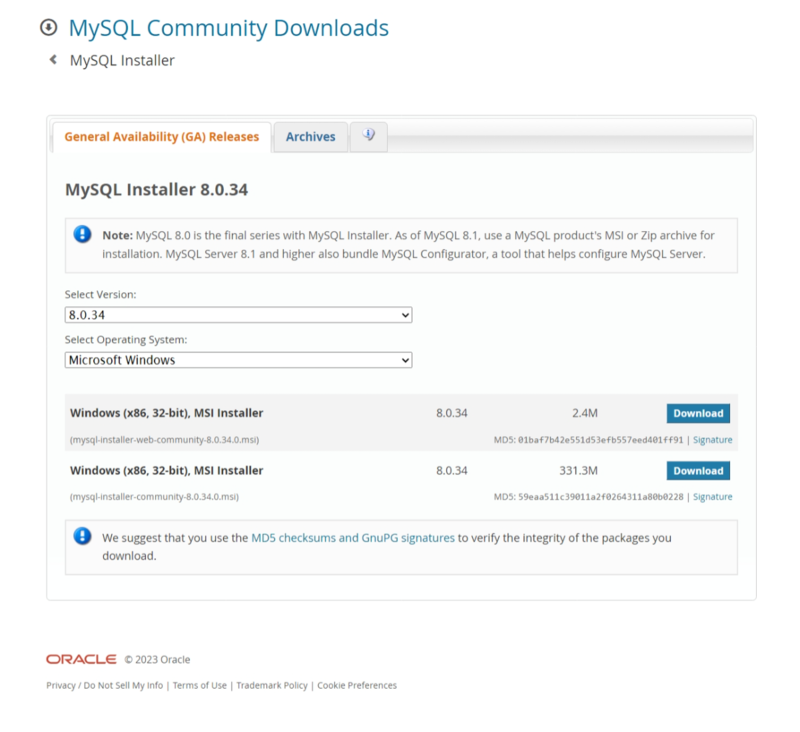The image size is (800, 732).
Task: Open the MD5 checksums and GnuPG signatures link
Action: pyautogui.click(x=353, y=538)
